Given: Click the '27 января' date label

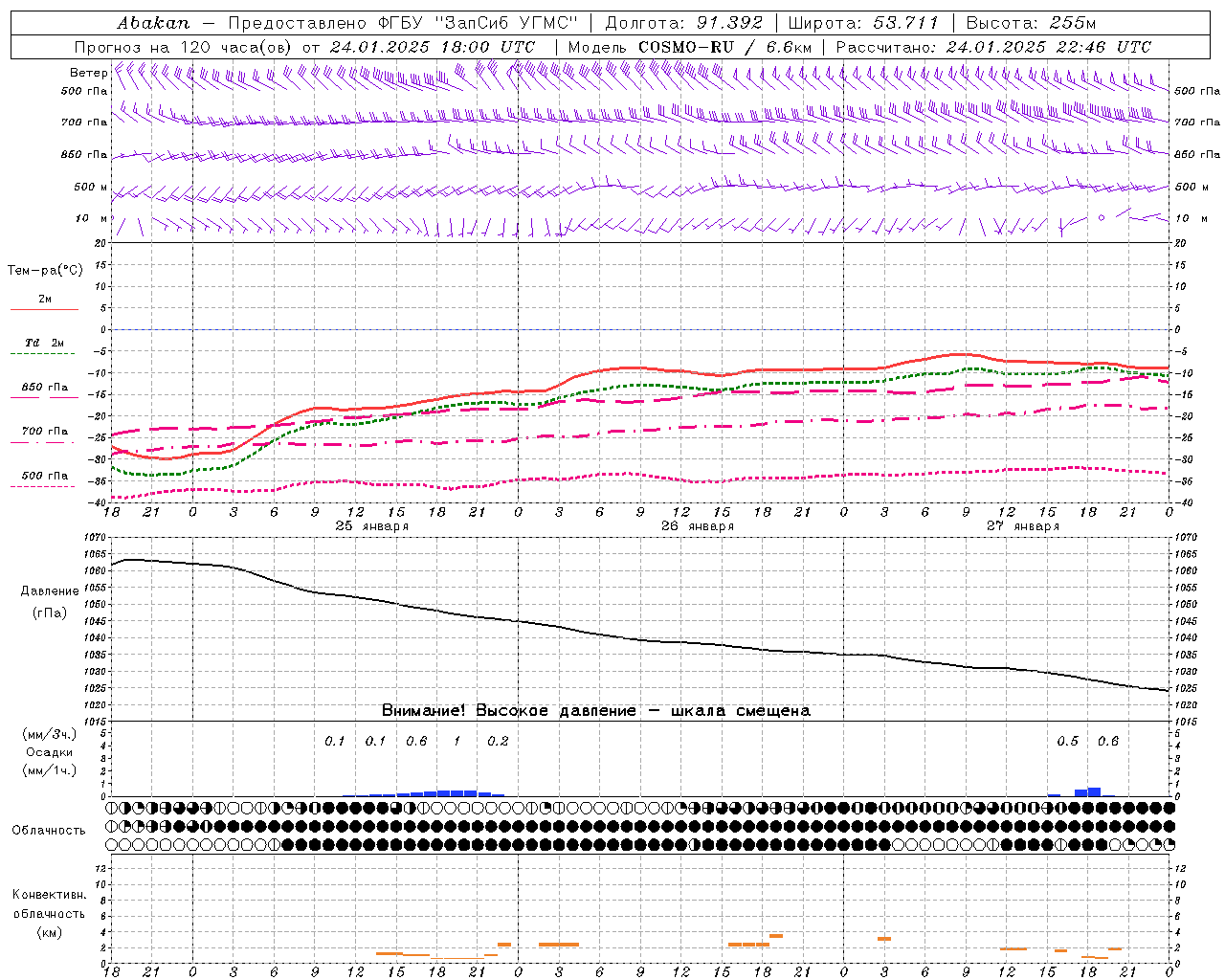Looking at the screenshot, I should pyautogui.click(x=1023, y=526).
